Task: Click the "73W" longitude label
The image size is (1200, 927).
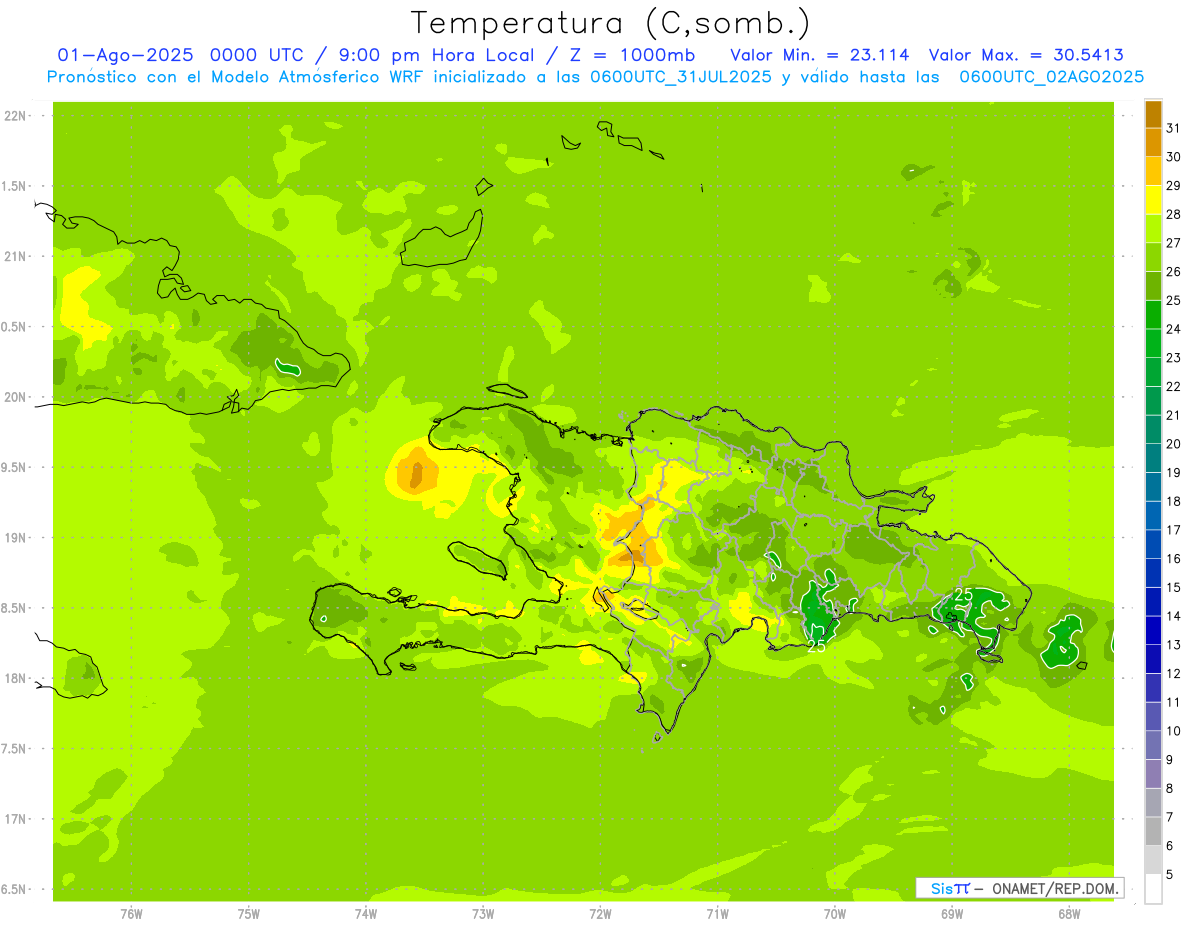Action: click(483, 913)
